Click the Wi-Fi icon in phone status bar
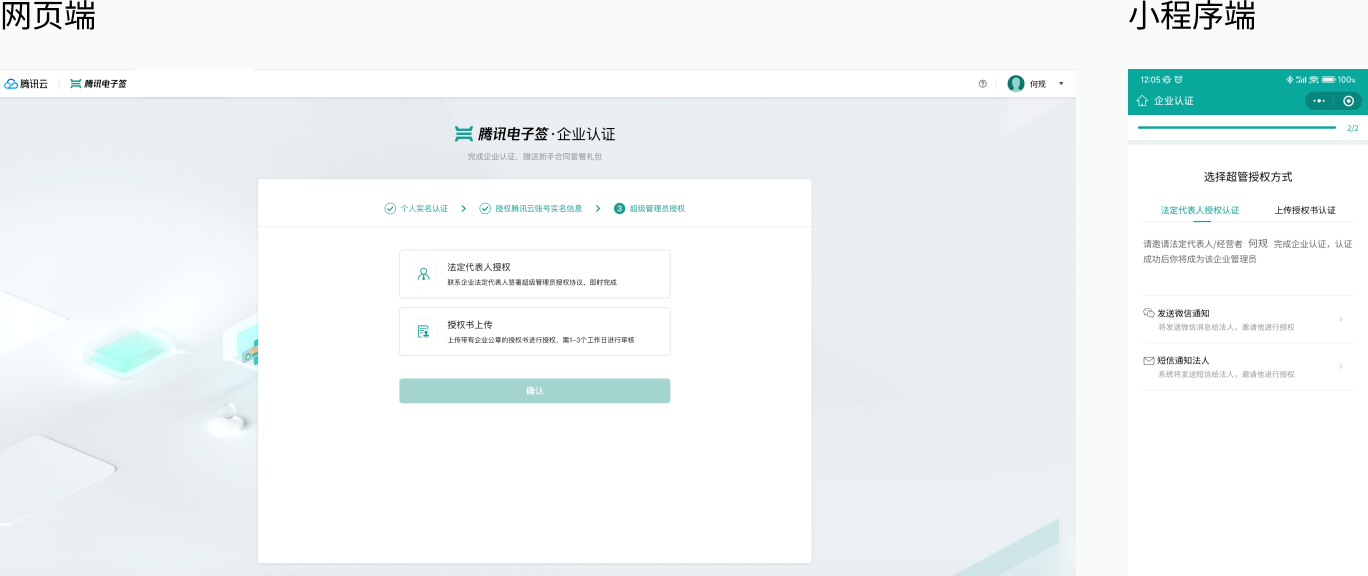1368x576 pixels. [x=1314, y=79]
